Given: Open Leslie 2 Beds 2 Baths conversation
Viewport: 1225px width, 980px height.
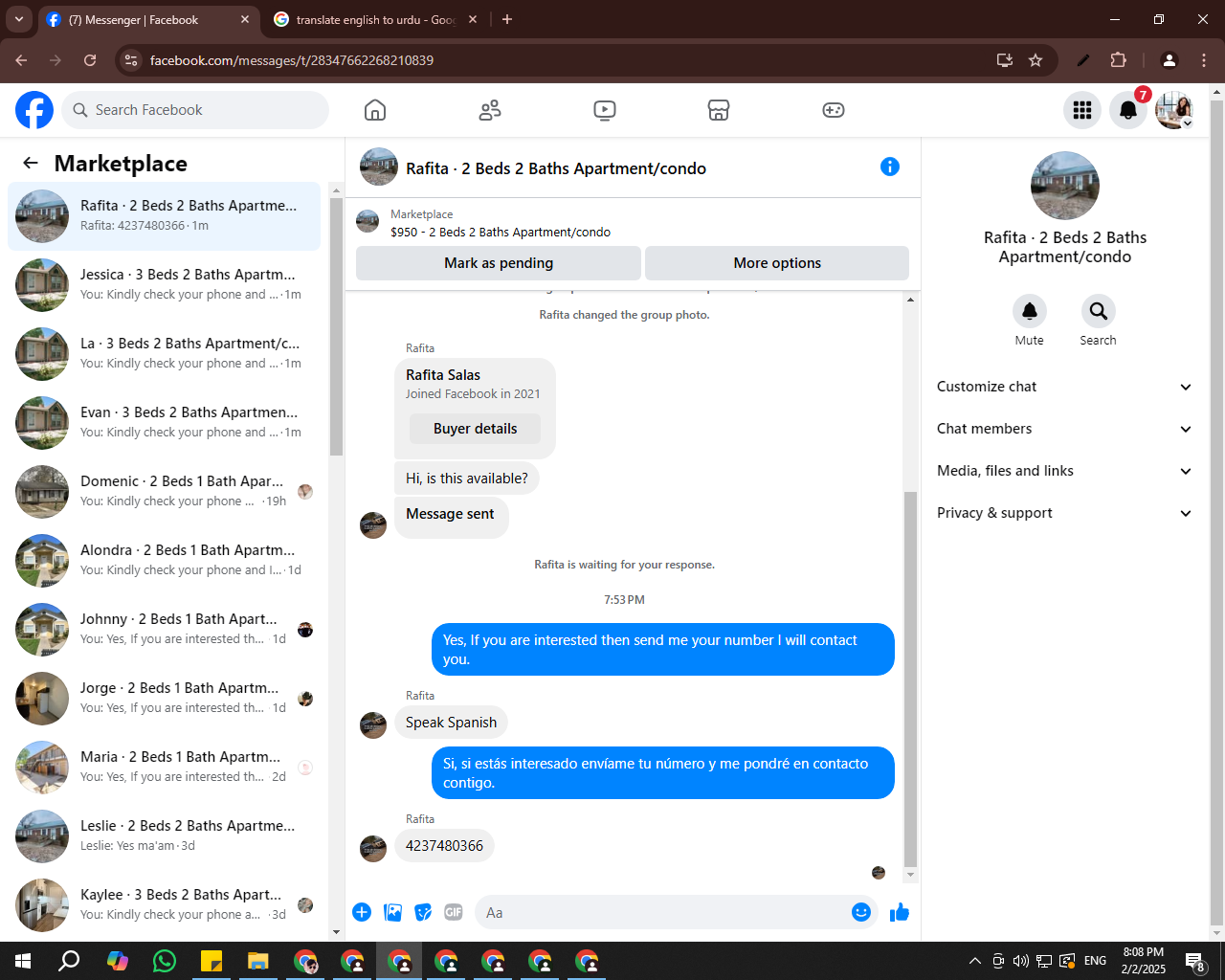Looking at the screenshot, I should [x=165, y=836].
